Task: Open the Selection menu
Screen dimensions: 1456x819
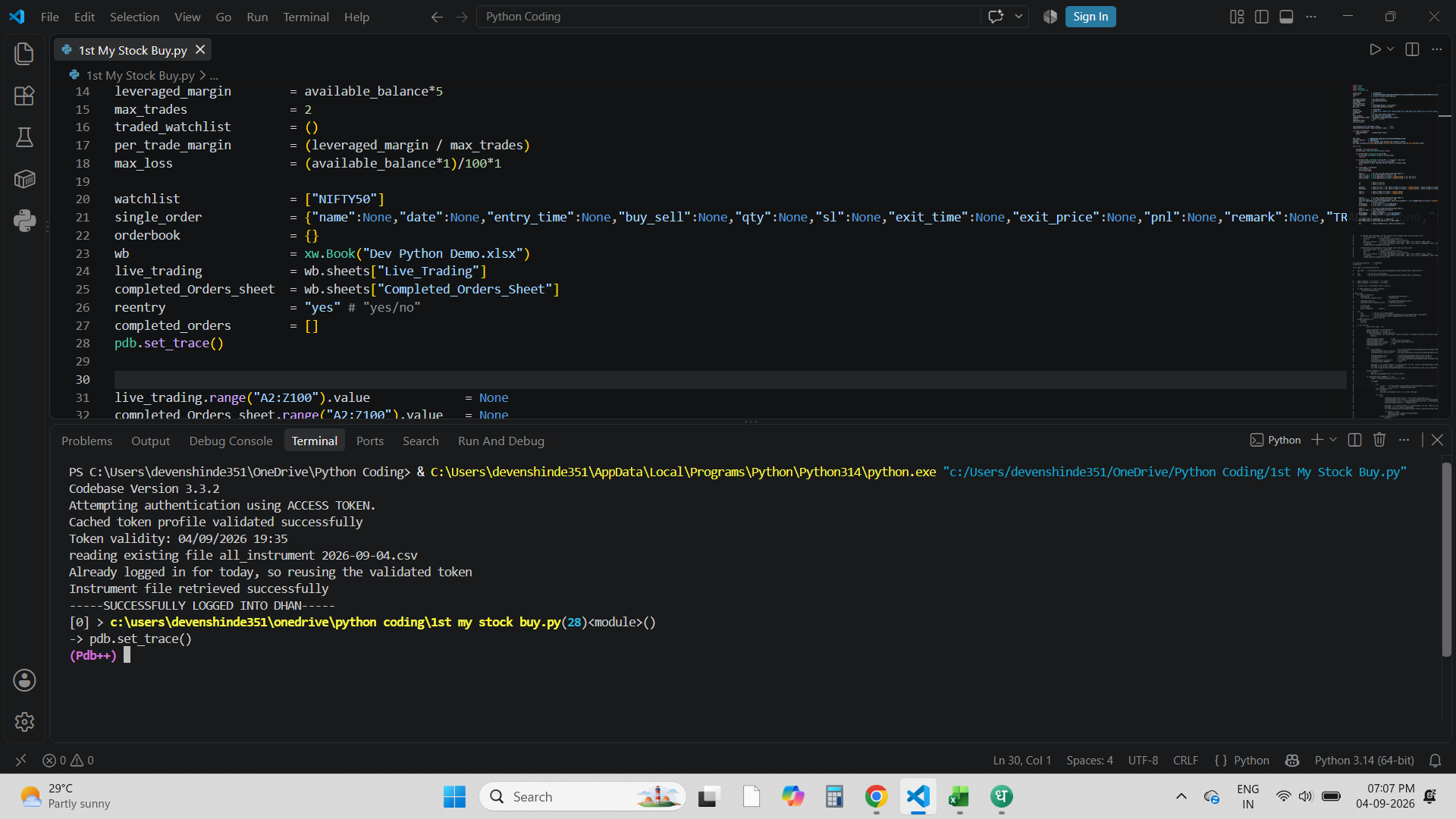Action: [x=134, y=17]
